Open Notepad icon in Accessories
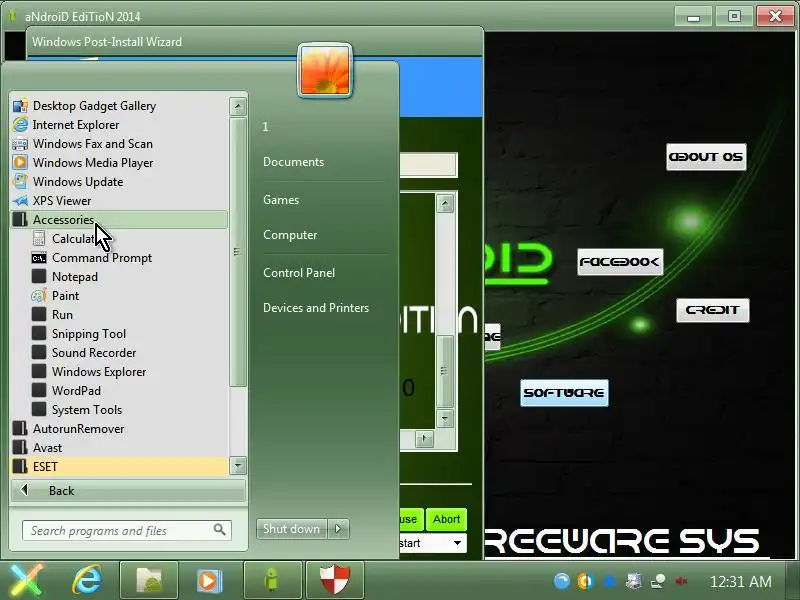The width and height of the screenshot is (800, 600). tap(39, 277)
